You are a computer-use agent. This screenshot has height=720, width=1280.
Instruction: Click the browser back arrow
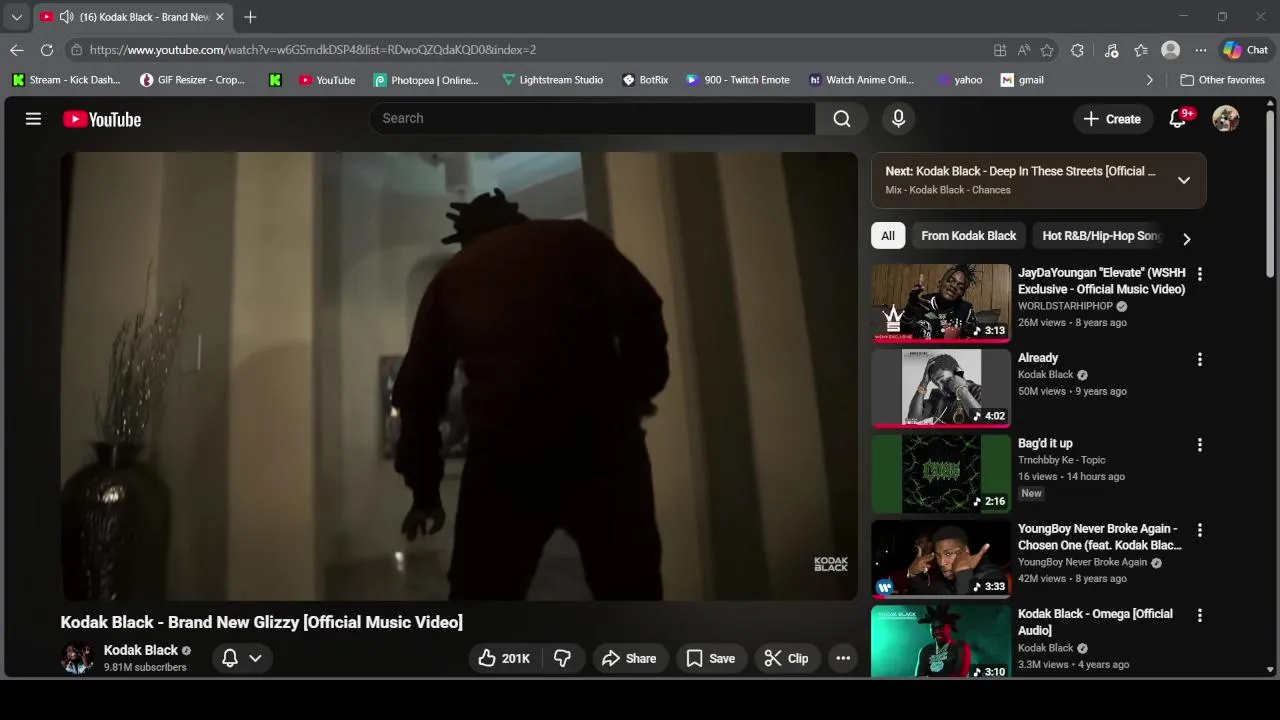pos(17,50)
